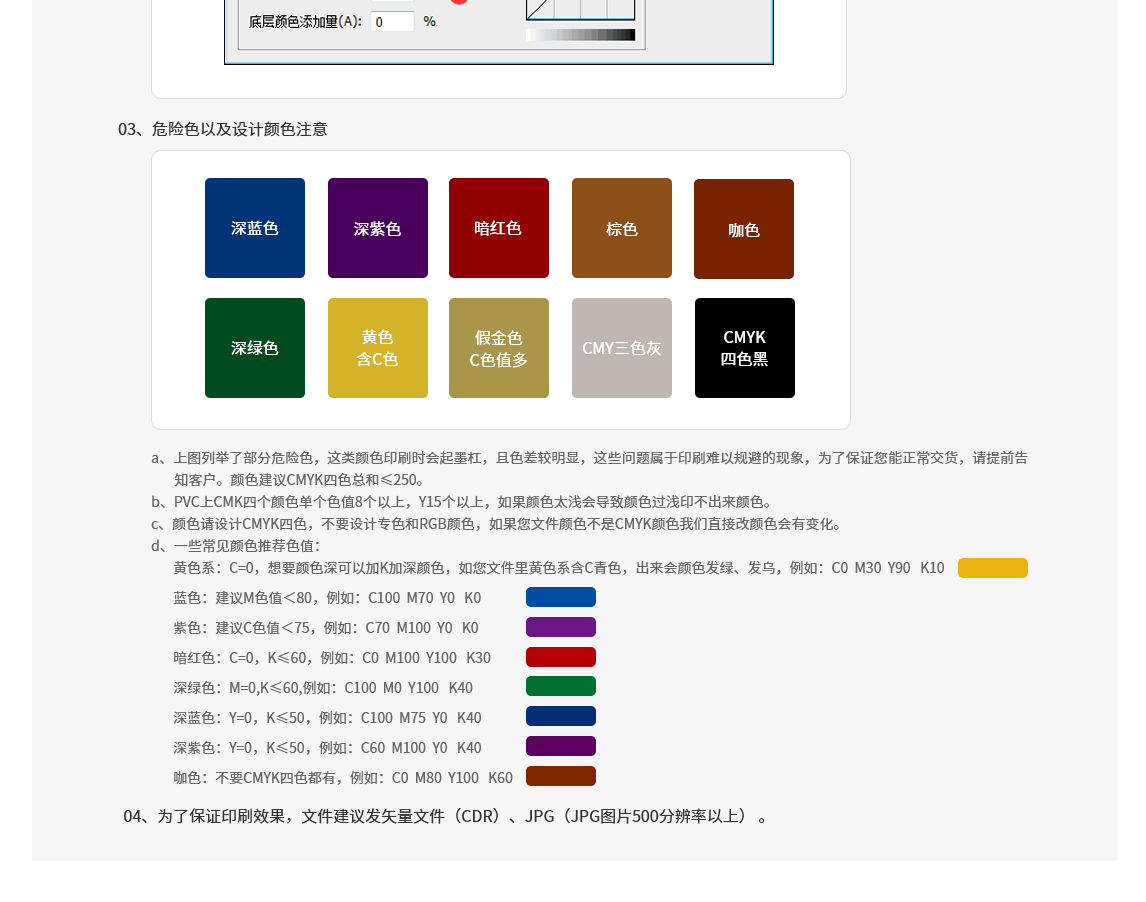Select the 深绿色 (dark green) swatch
Screen dimensions: 1146x902
pyautogui.click(x=255, y=348)
